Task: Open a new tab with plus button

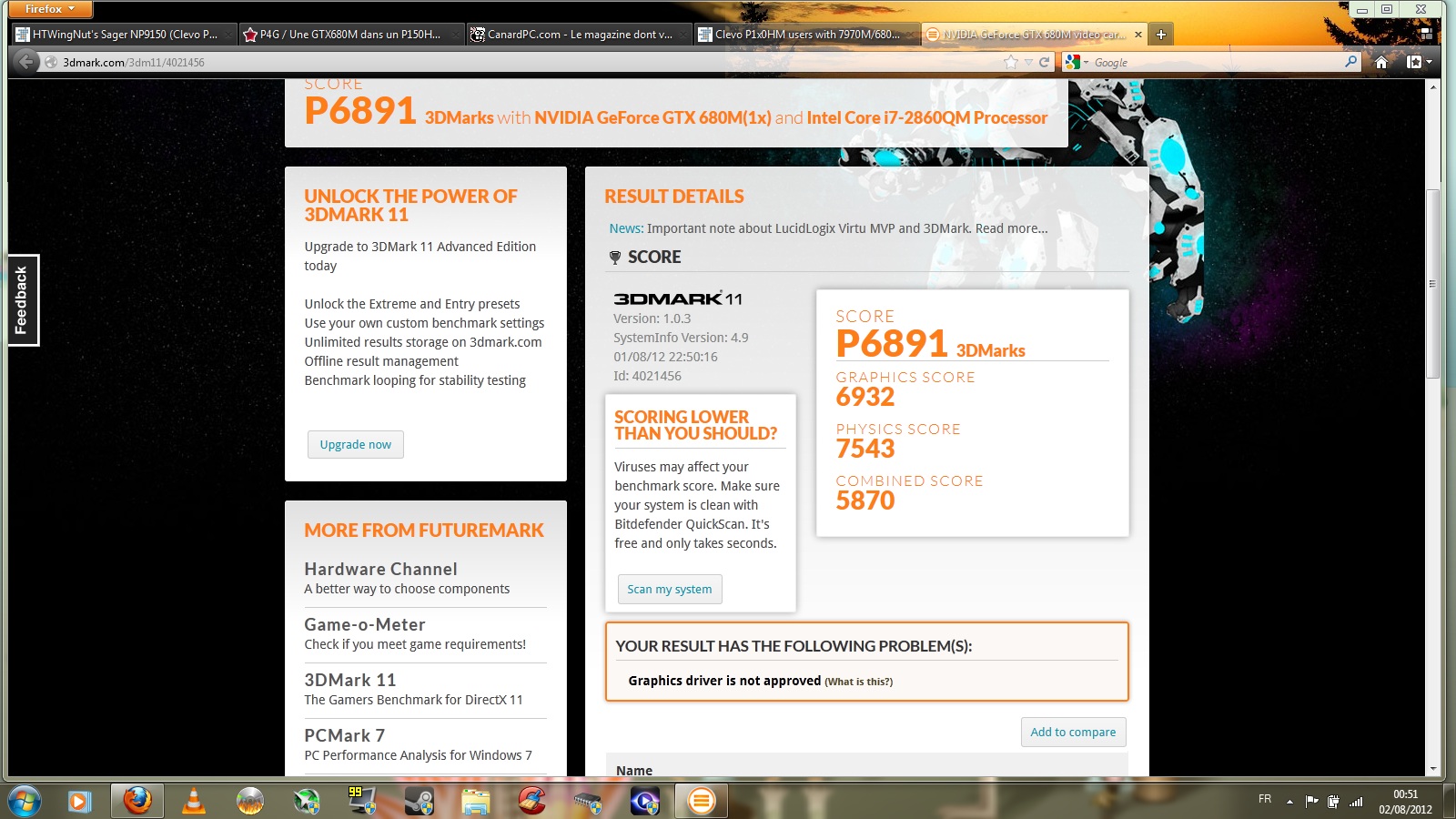Action: [1161, 35]
